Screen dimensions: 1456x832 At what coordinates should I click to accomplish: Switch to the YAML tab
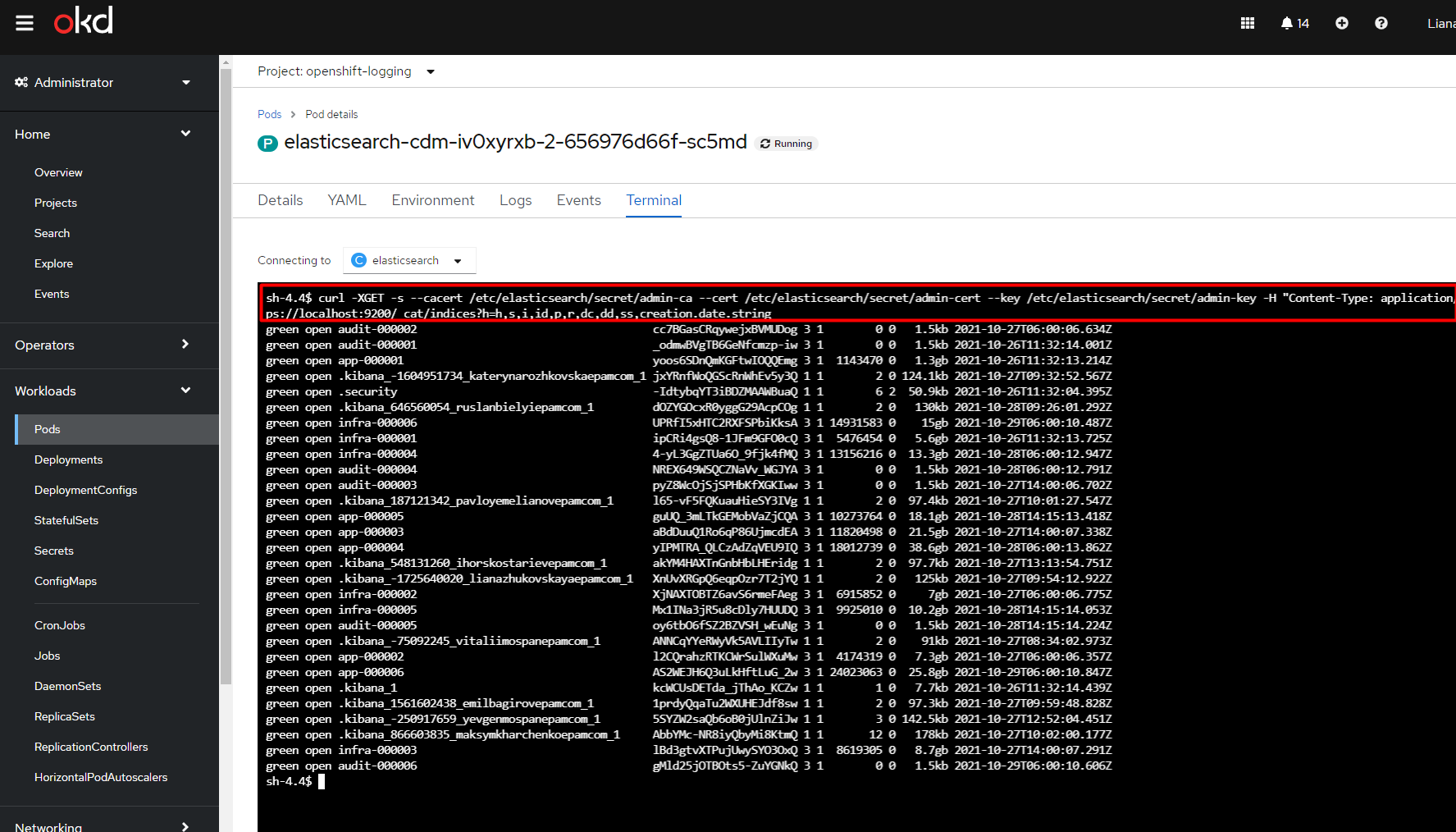point(346,200)
